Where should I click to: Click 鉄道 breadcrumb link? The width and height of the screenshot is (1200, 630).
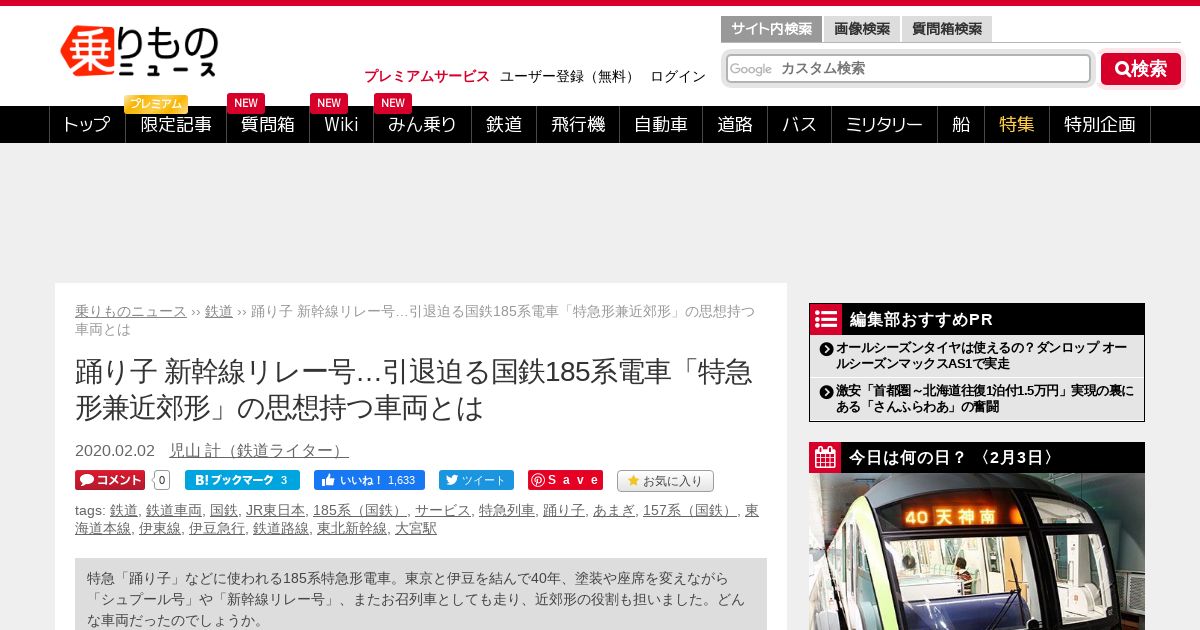219,311
